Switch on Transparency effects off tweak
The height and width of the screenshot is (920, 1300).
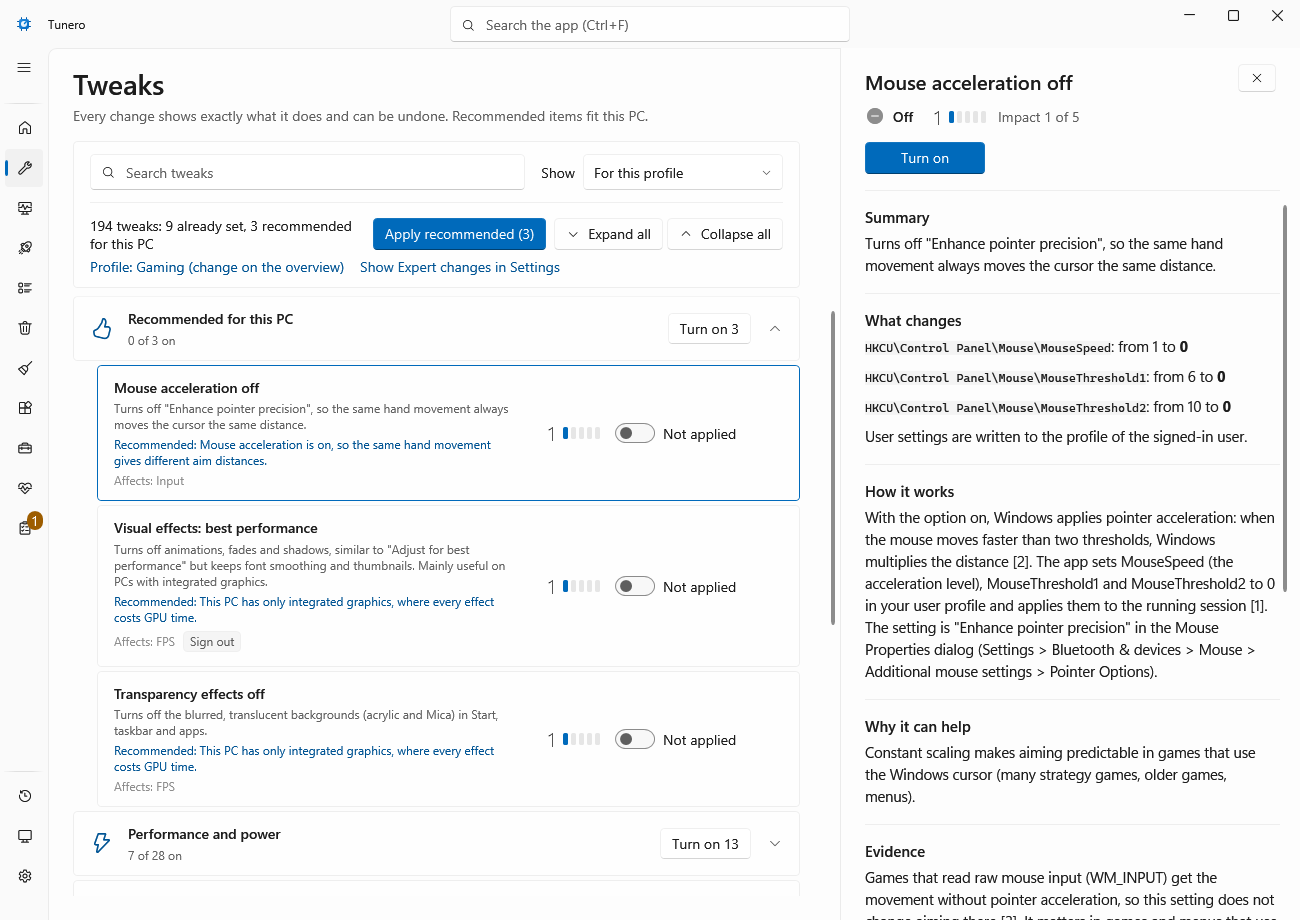pyautogui.click(x=634, y=740)
